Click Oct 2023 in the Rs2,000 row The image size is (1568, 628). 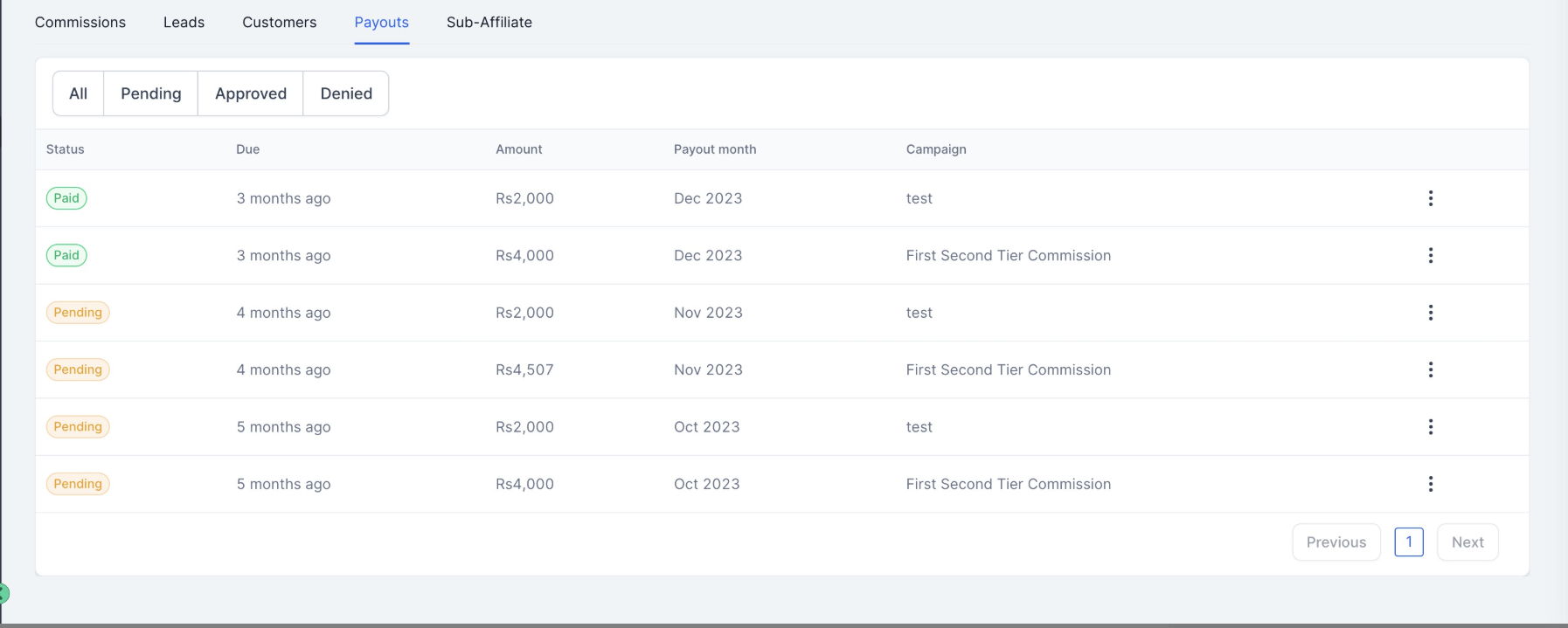(707, 427)
